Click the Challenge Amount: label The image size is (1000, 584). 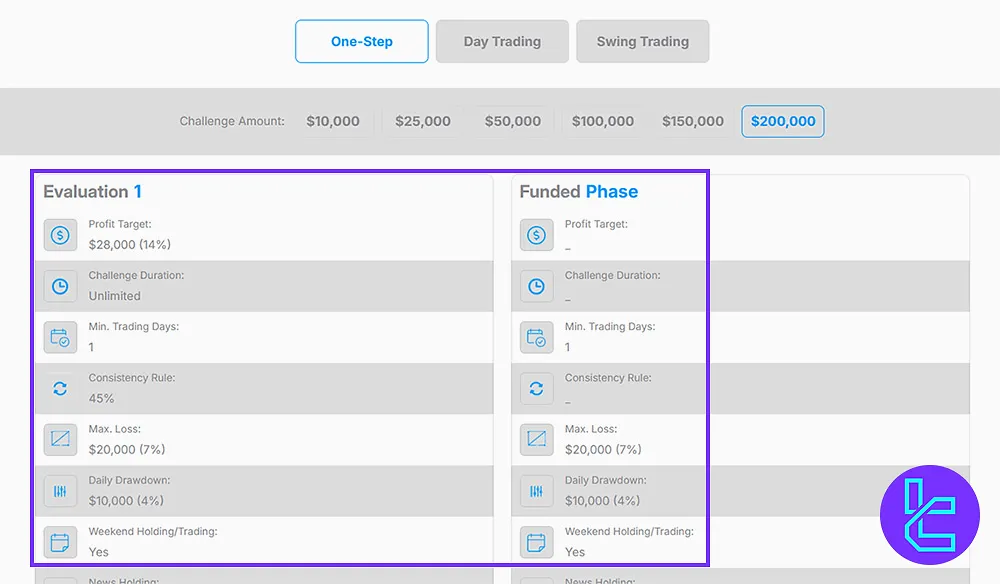tap(232, 121)
